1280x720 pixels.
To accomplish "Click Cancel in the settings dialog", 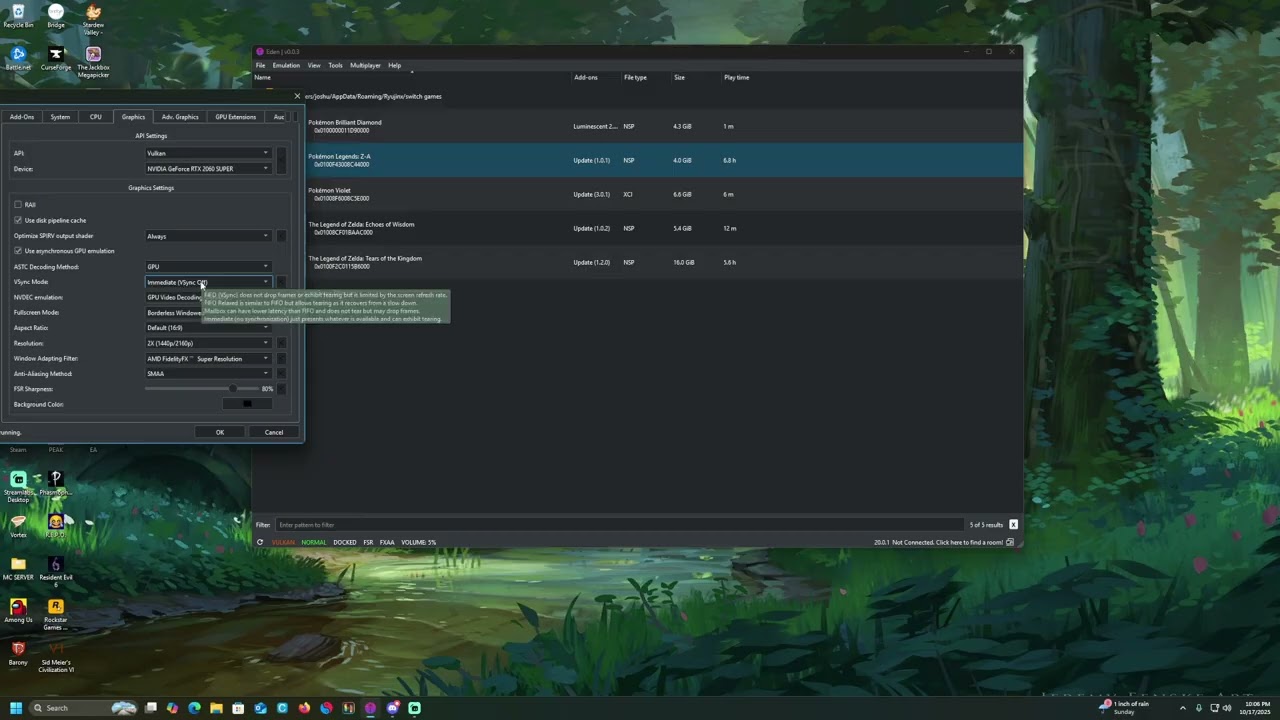I will coord(274,432).
